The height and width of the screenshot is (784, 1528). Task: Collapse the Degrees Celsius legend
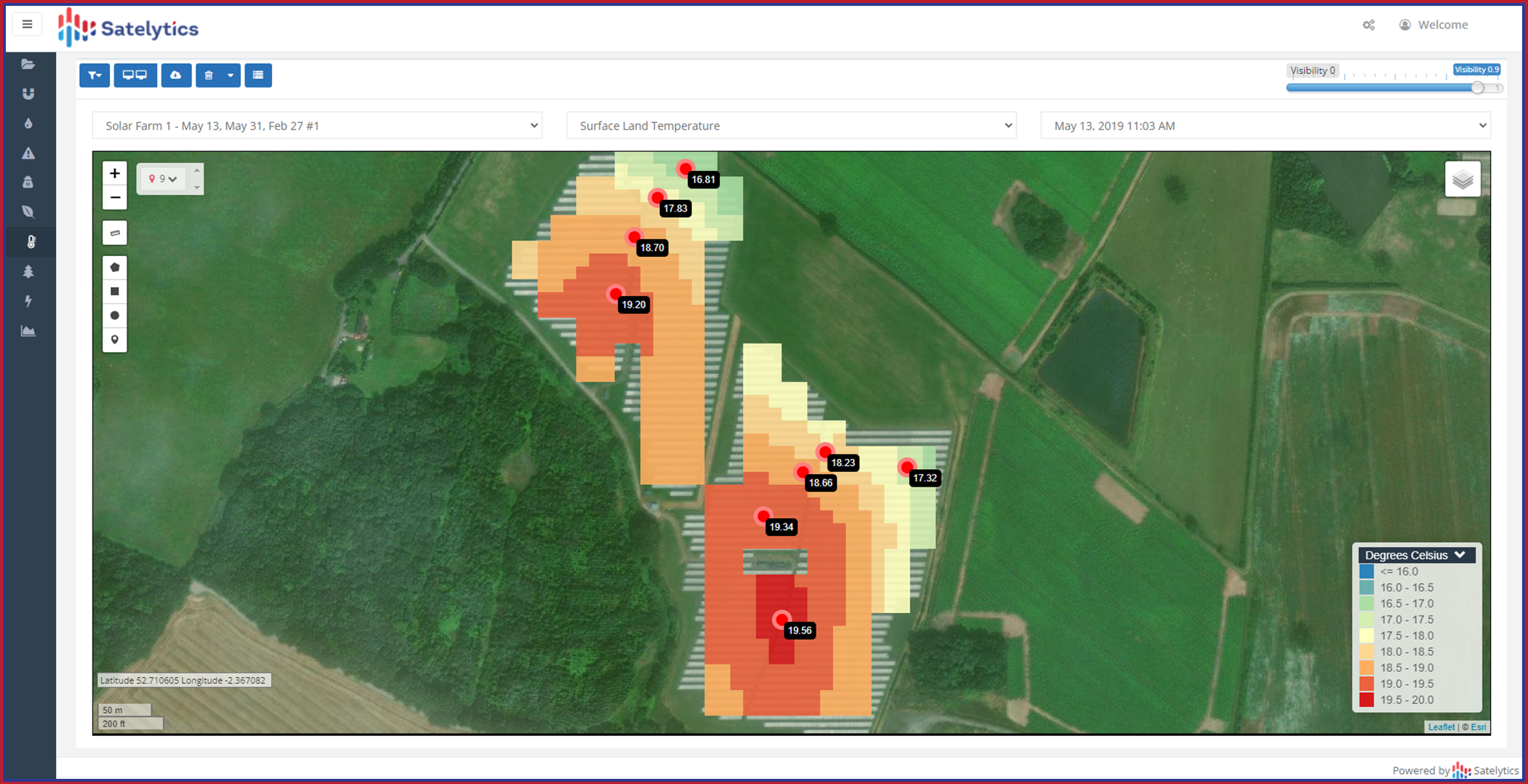pos(1460,555)
